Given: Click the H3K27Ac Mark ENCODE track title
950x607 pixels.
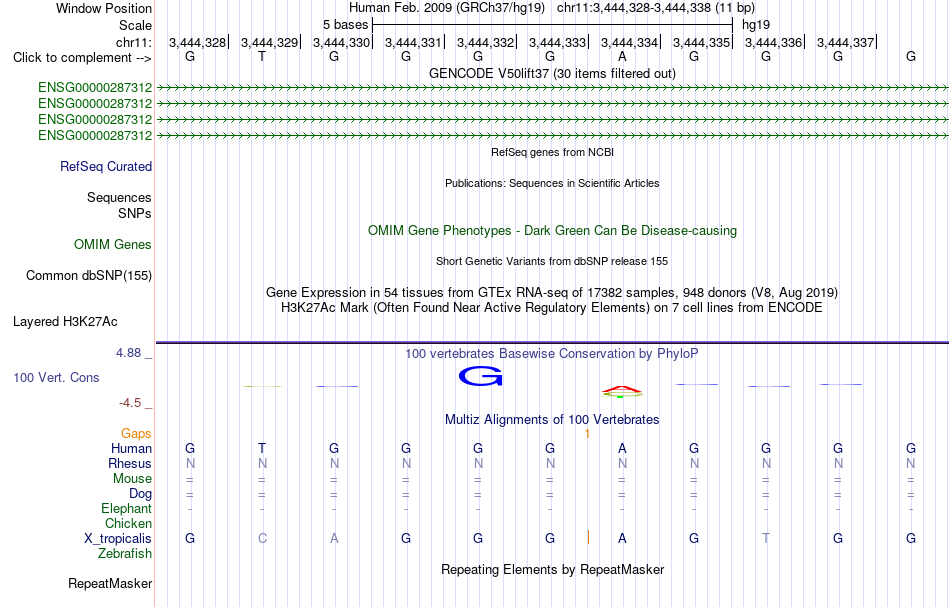Looking at the screenshot, I should coord(552,307).
